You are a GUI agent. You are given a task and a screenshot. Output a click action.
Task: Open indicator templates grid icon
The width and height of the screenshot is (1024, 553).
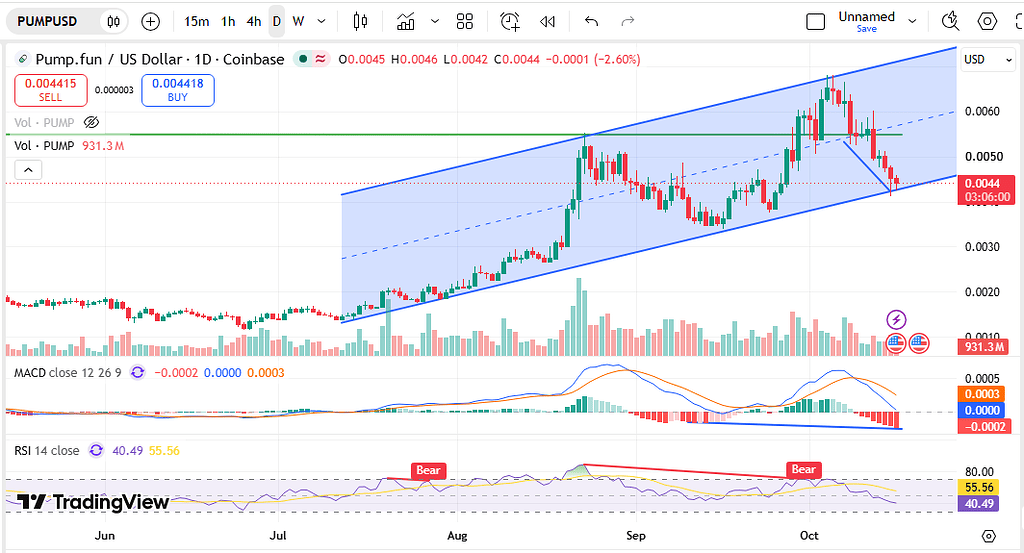pyautogui.click(x=465, y=22)
